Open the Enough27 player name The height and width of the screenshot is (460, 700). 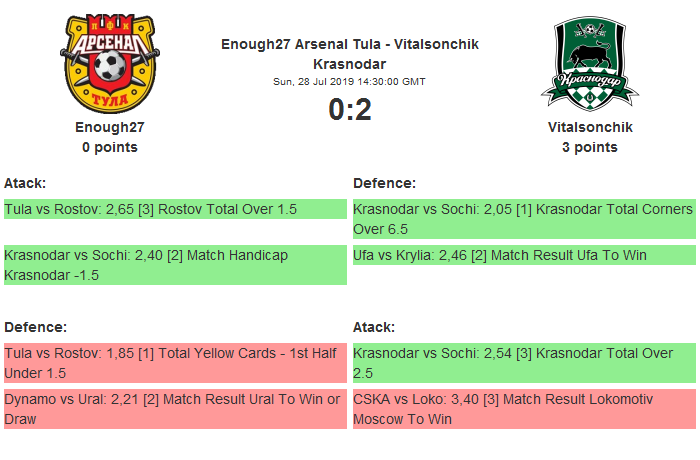point(110,127)
